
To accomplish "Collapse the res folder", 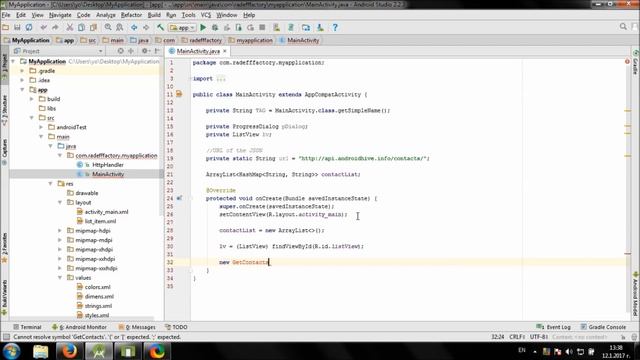I will tap(50, 184).
